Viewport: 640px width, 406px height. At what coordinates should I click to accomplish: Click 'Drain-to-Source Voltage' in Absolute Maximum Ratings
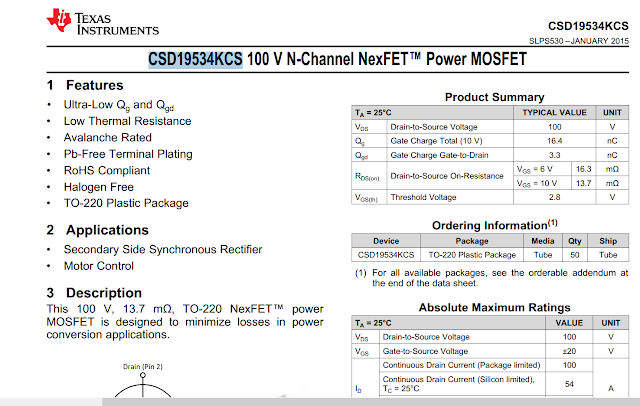pyautogui.click(x=426, y=337)
